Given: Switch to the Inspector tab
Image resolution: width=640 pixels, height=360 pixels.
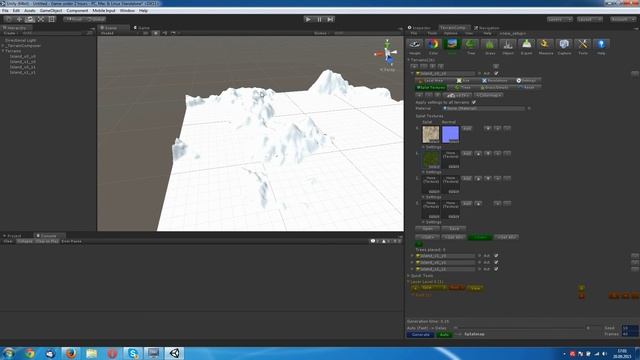Looking at the screenshot, I should (419, 28).
